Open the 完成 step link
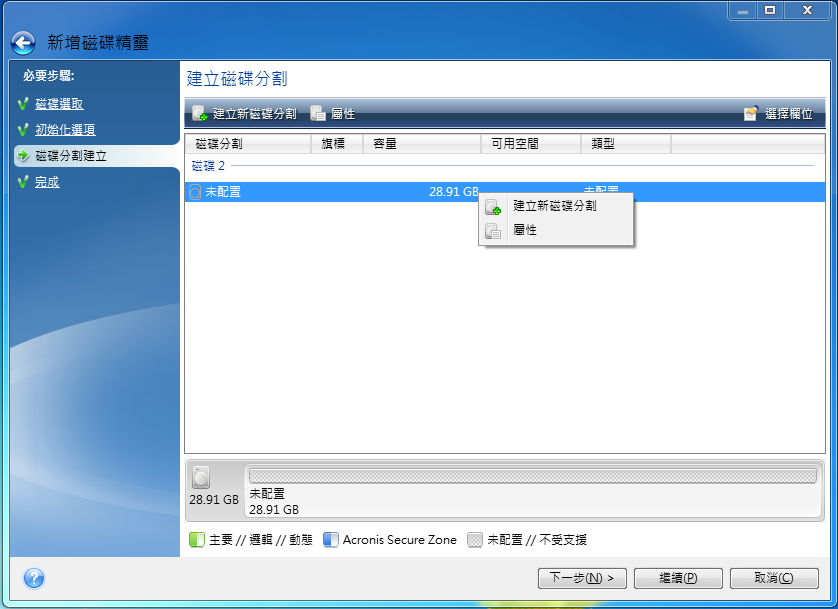Screen dimensions: 838x609 tap(47, 182)
